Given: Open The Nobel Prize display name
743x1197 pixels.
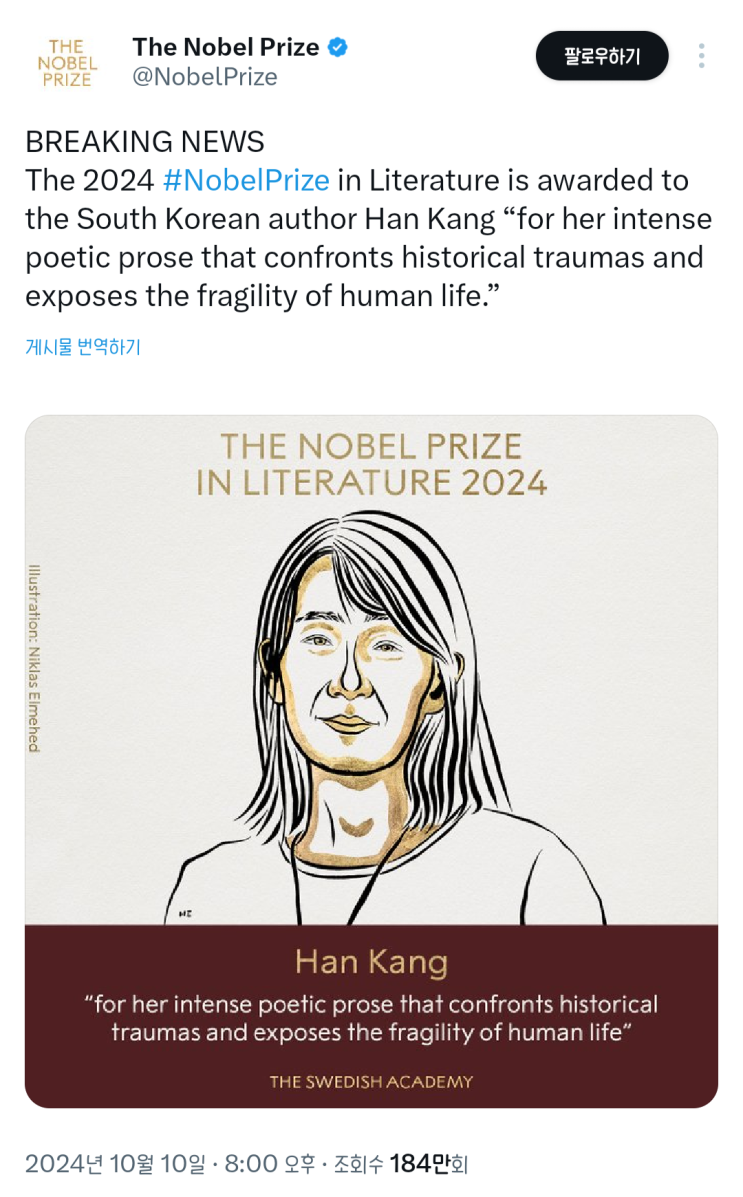Looking at the screenshot, I should 226,47.
